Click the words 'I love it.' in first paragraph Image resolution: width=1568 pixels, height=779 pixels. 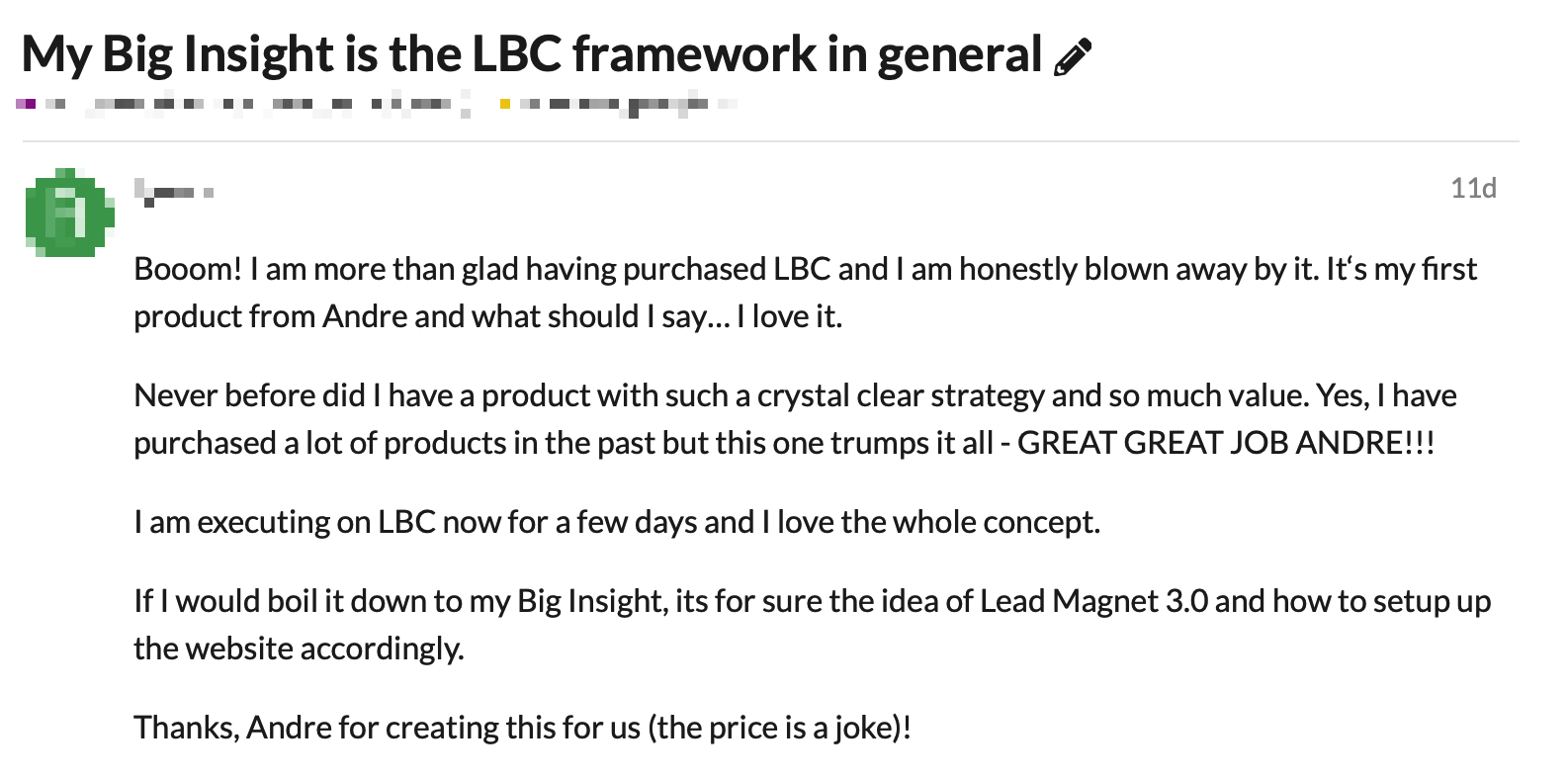790,316
